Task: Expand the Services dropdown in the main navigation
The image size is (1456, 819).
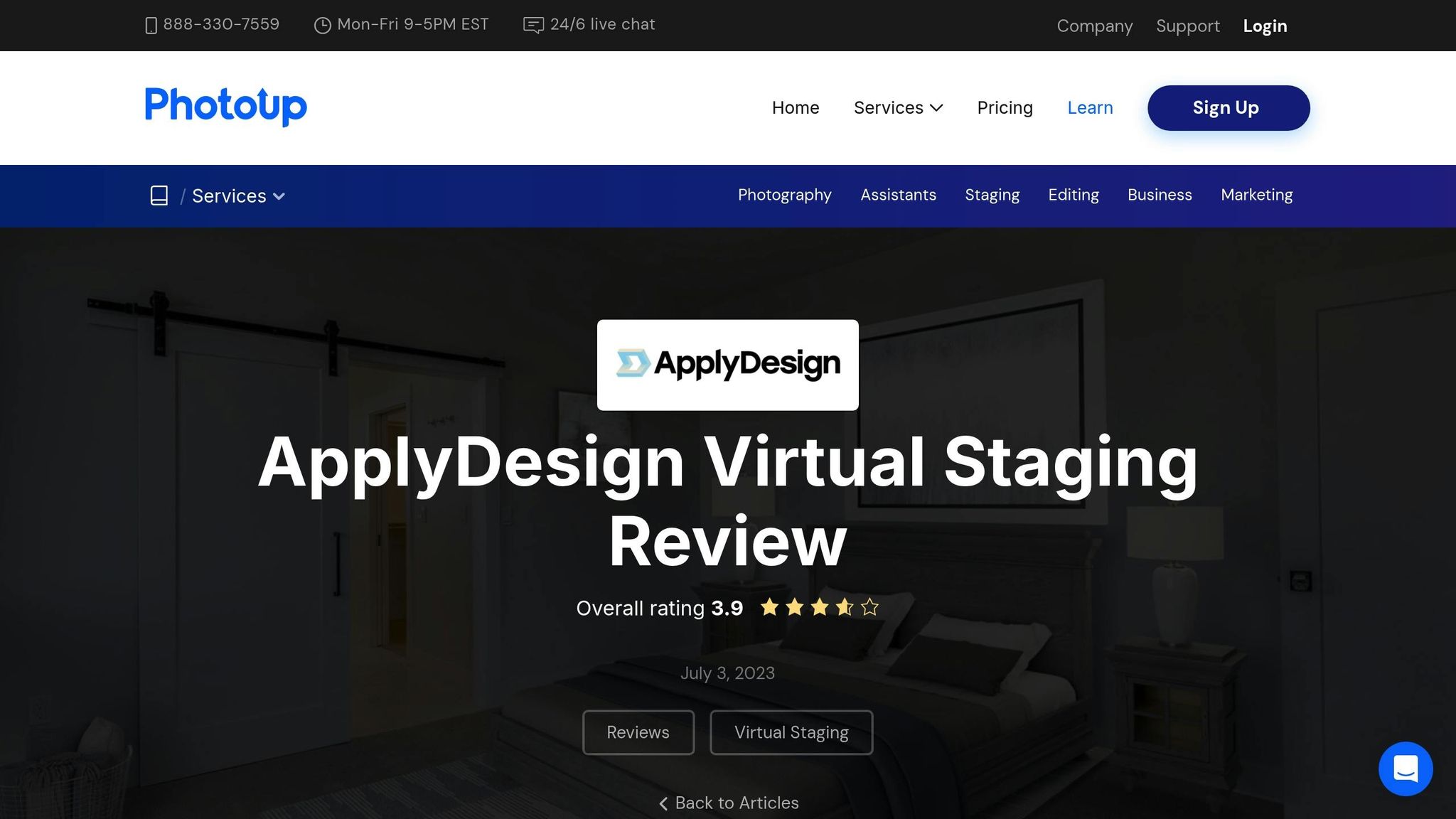Action: (x=898, y=108)
